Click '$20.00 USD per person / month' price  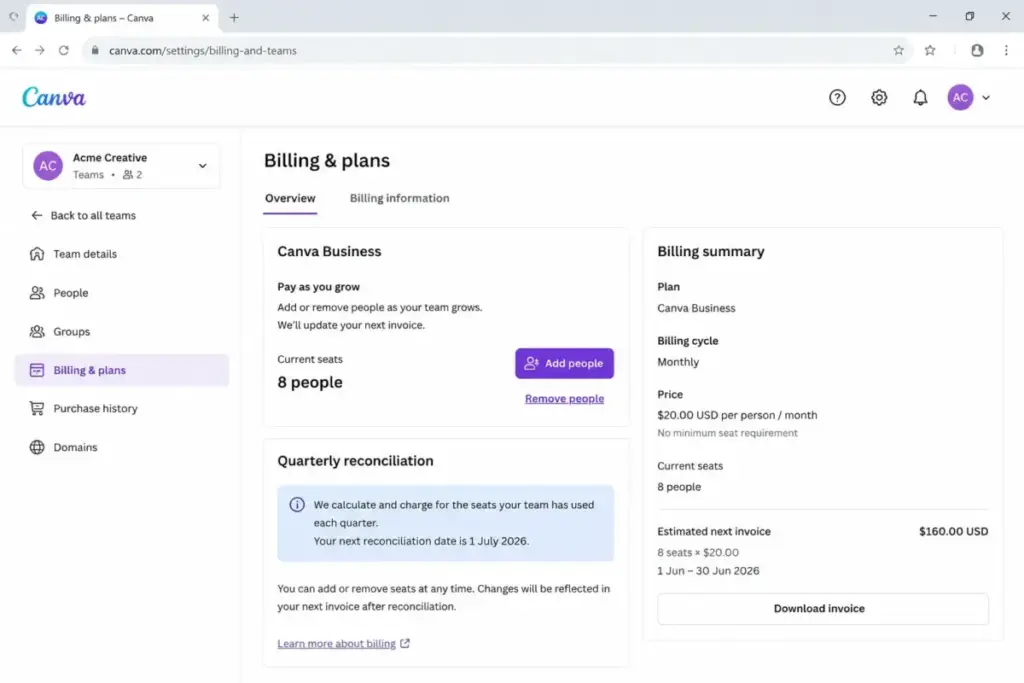click(737, 415)
